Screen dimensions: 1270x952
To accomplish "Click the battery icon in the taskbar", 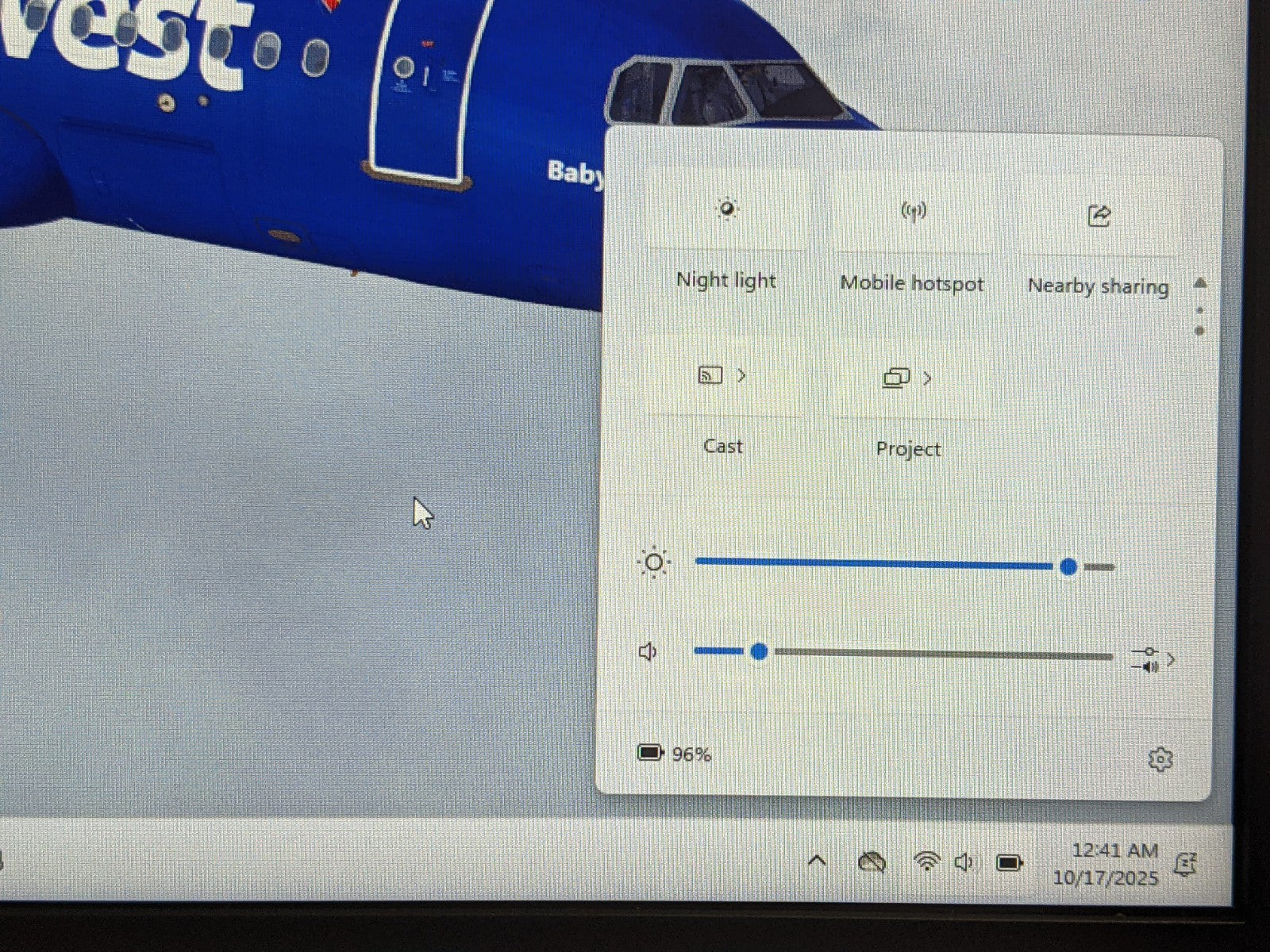I will (x=1009, y=862).
